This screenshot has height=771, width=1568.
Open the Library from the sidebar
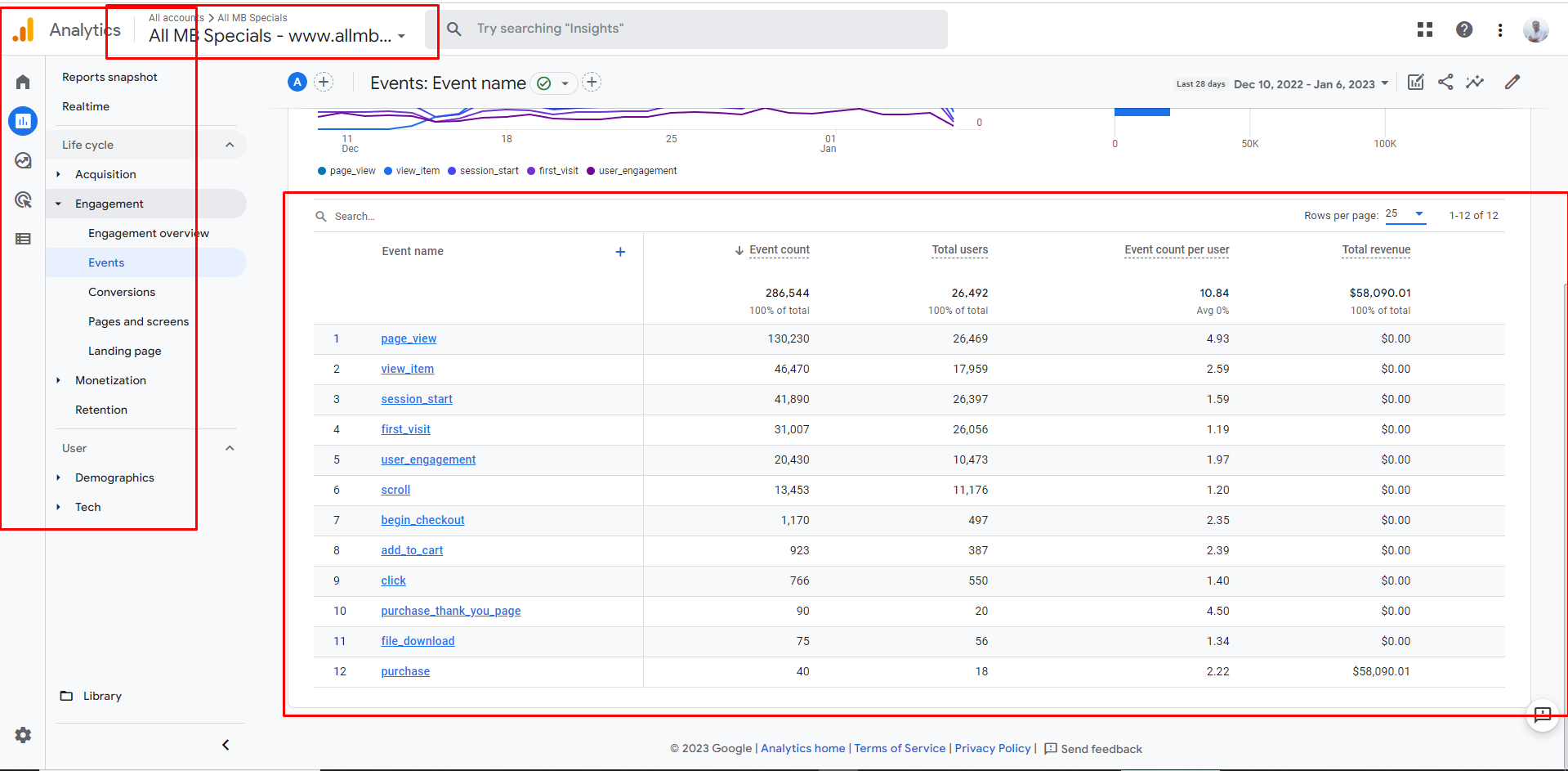(x=101, y=696)
